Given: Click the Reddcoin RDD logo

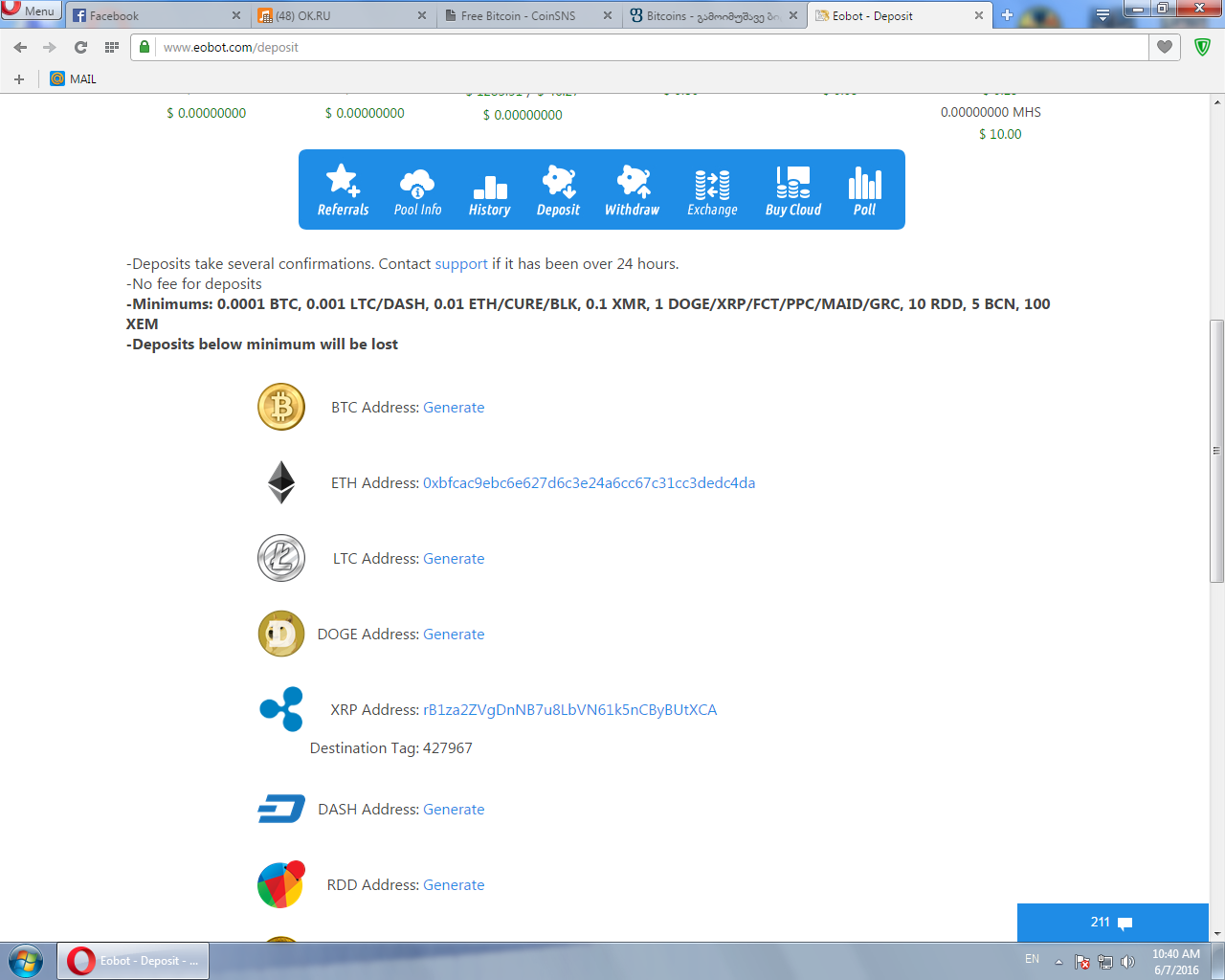Looking at the screenshot, I should [x=281, y=884].
